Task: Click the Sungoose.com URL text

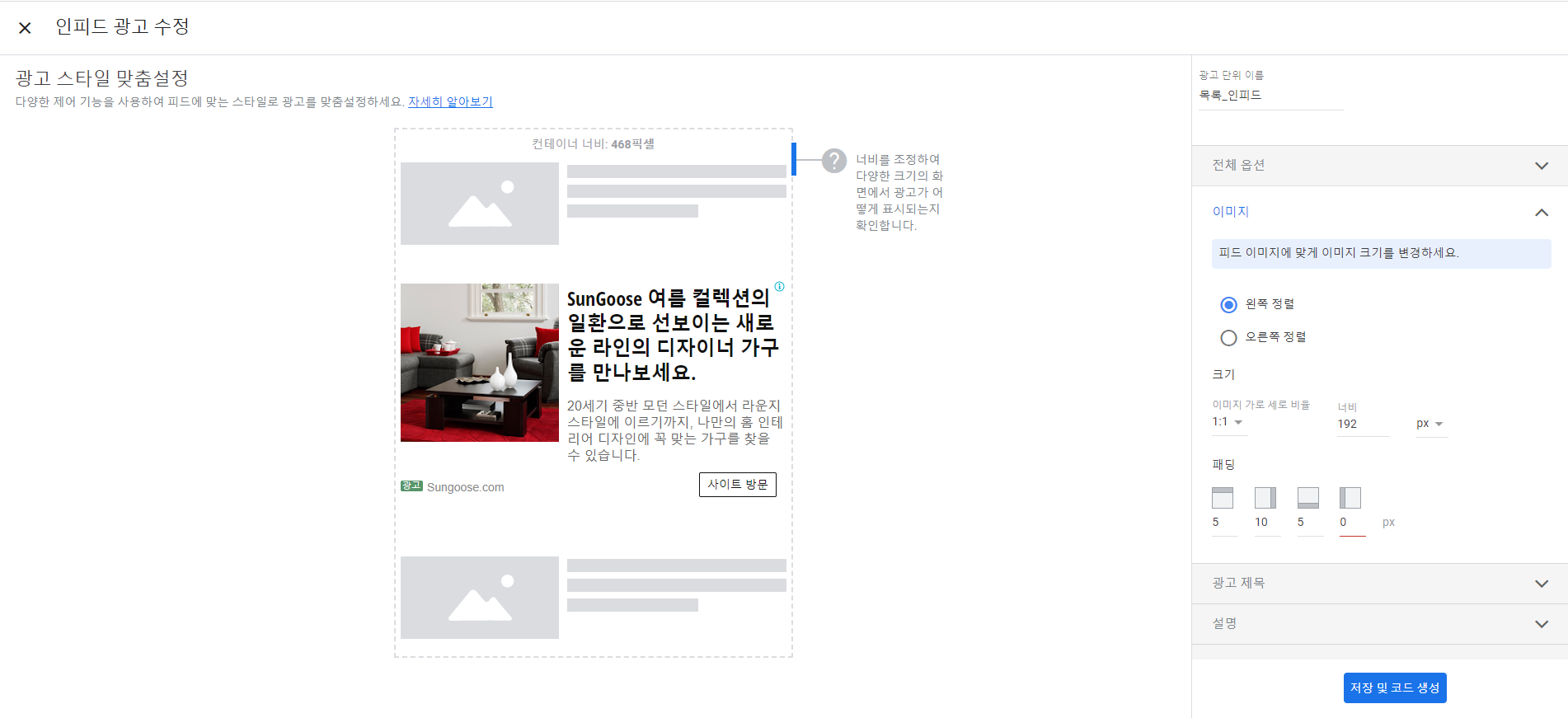Action: pos(466,487)
